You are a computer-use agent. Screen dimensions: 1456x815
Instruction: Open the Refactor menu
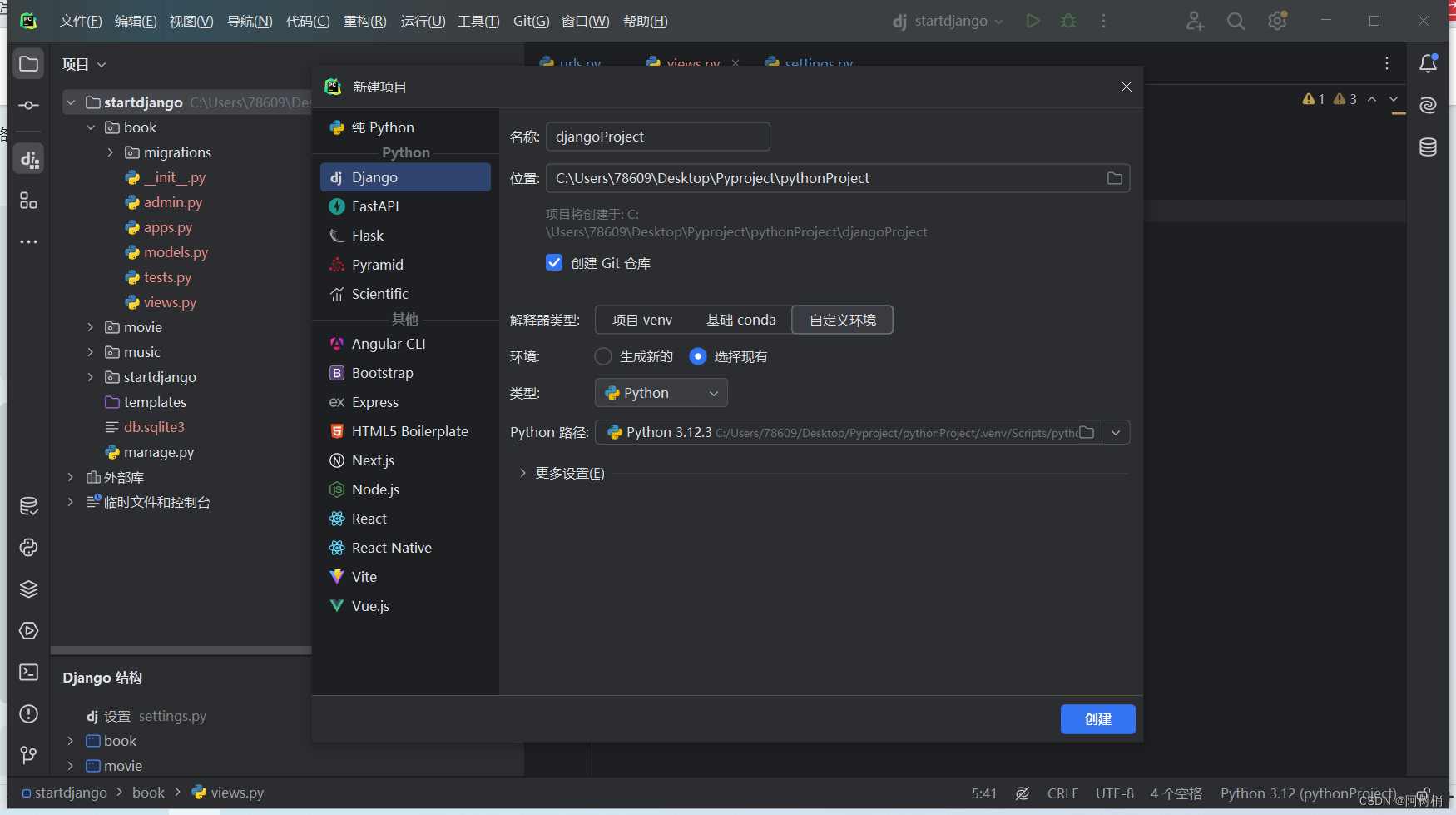click(x=365, y=21)
